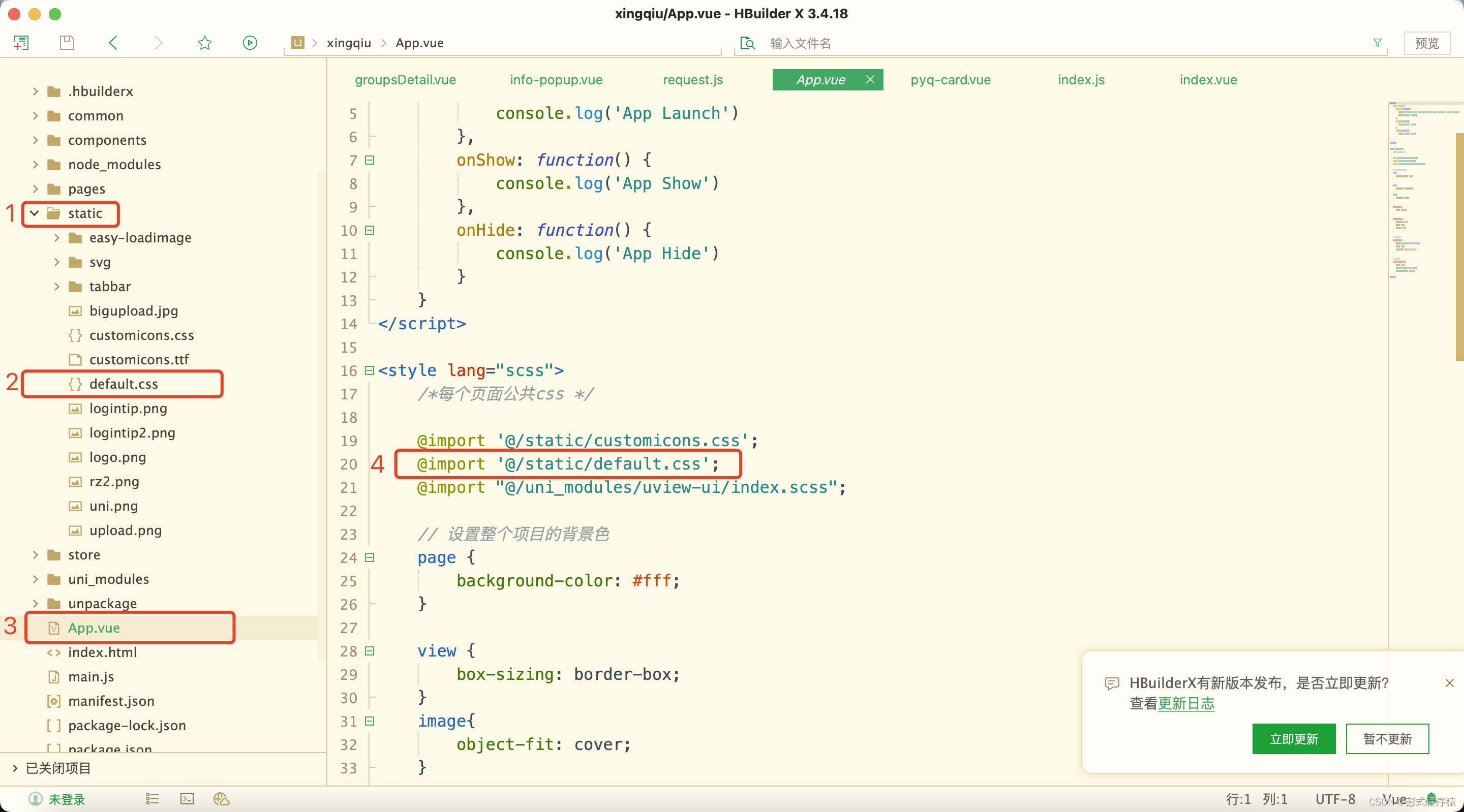Open the terminal icon in status bar
Screen dimensions: 1464x812
tap(187, 799)
